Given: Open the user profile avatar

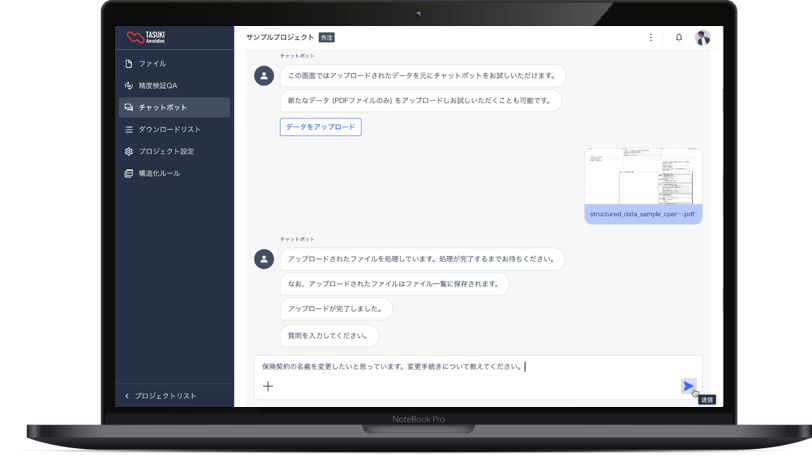Looking at the screenshot, I should [x=702, y=37].
